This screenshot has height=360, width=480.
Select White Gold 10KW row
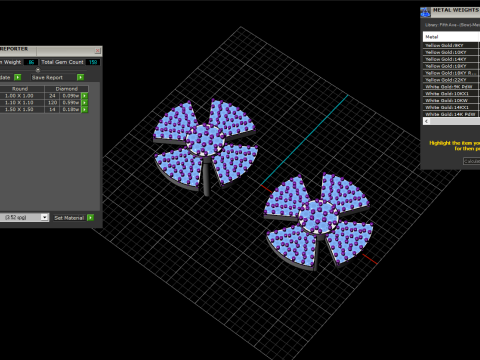click(x=451, y=101)
